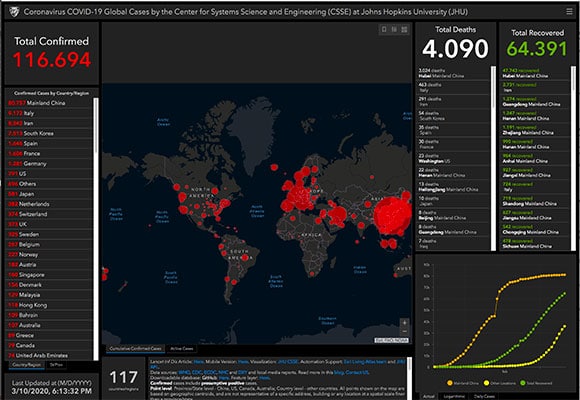This screenshot has width=580, height=400.
Task: Select Guangdong row in recovered list
Action: point(535,102)
